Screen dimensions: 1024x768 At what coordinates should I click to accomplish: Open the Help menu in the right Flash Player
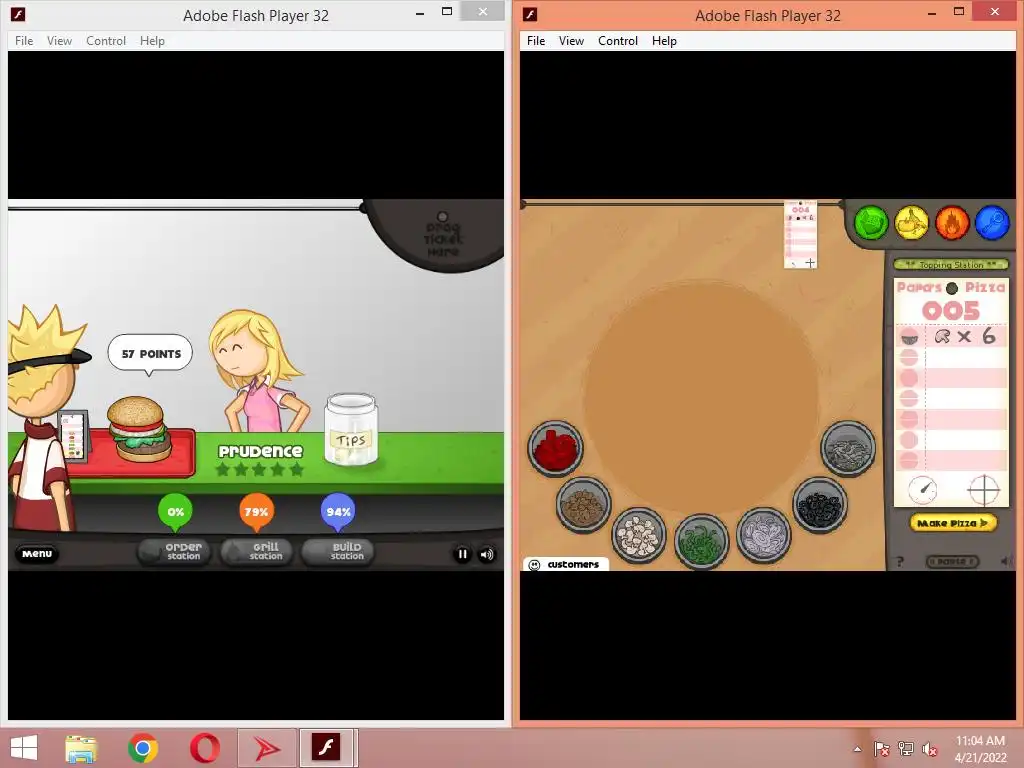click(664, 40)
